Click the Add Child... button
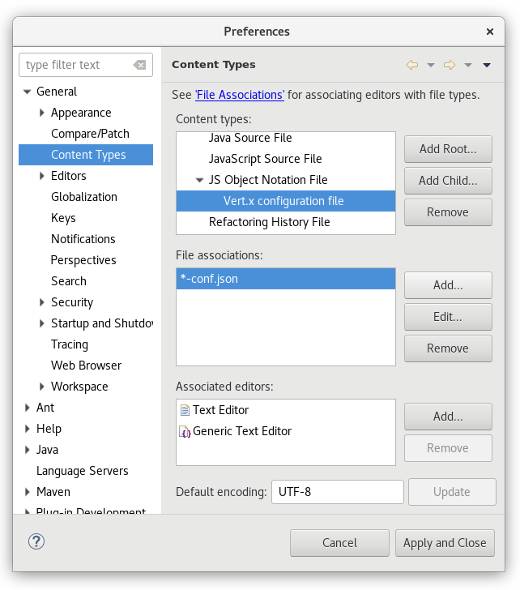Viewport: 520px width, 590px height. click(x=448, y=181)
